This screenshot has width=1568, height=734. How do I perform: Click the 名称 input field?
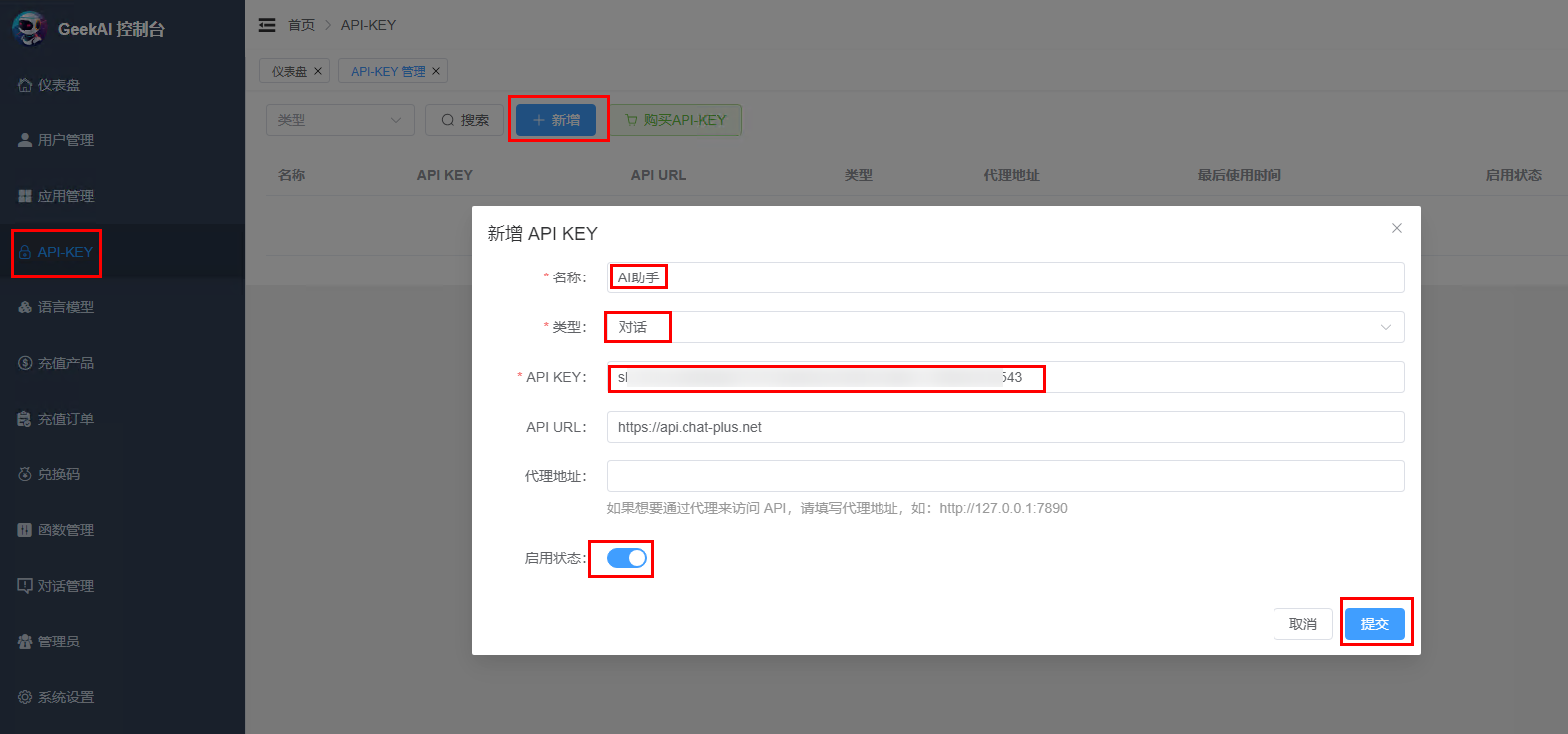1006,277
